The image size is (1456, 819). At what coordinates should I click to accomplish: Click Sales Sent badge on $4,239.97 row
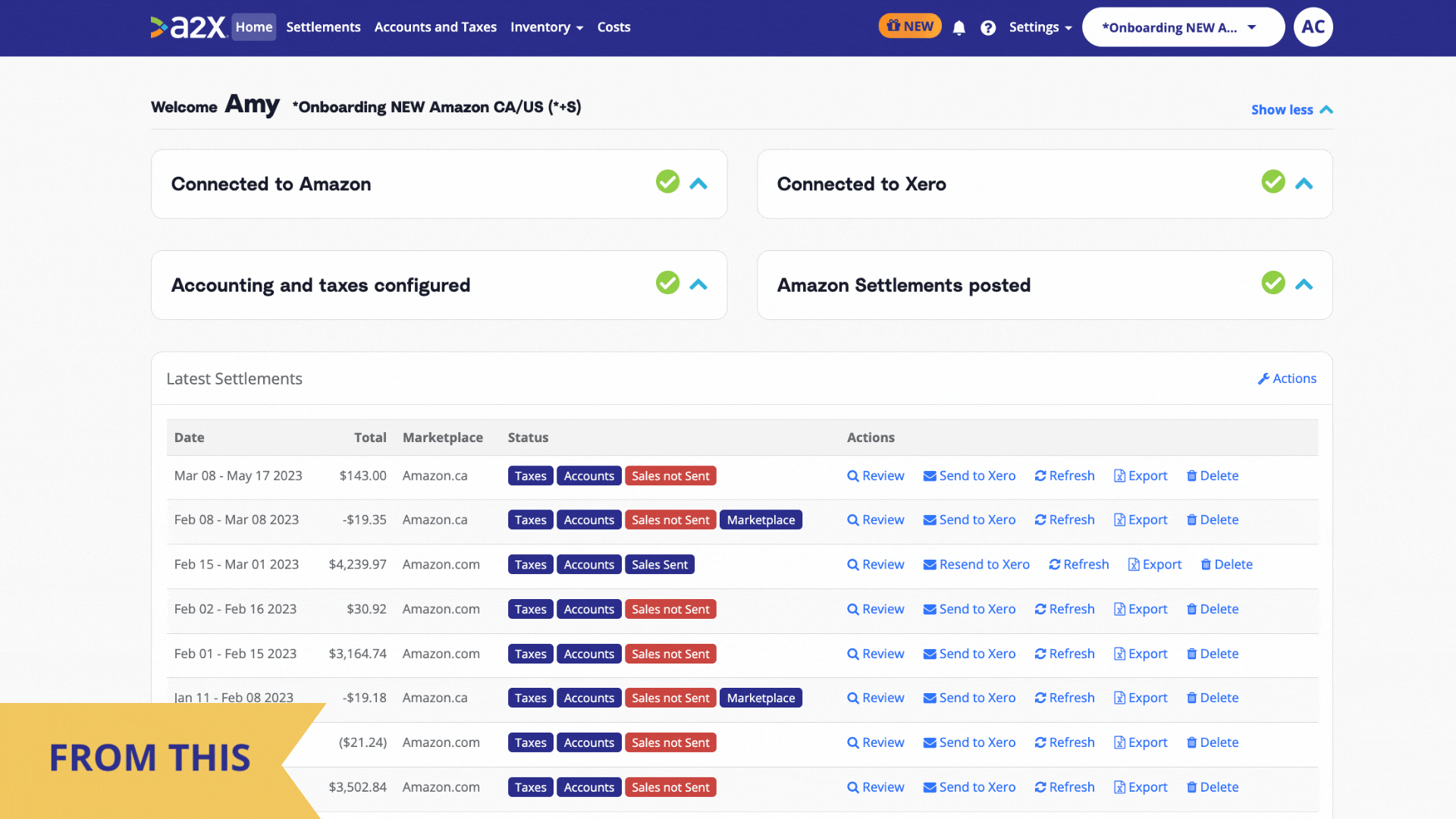pos(660,565)
